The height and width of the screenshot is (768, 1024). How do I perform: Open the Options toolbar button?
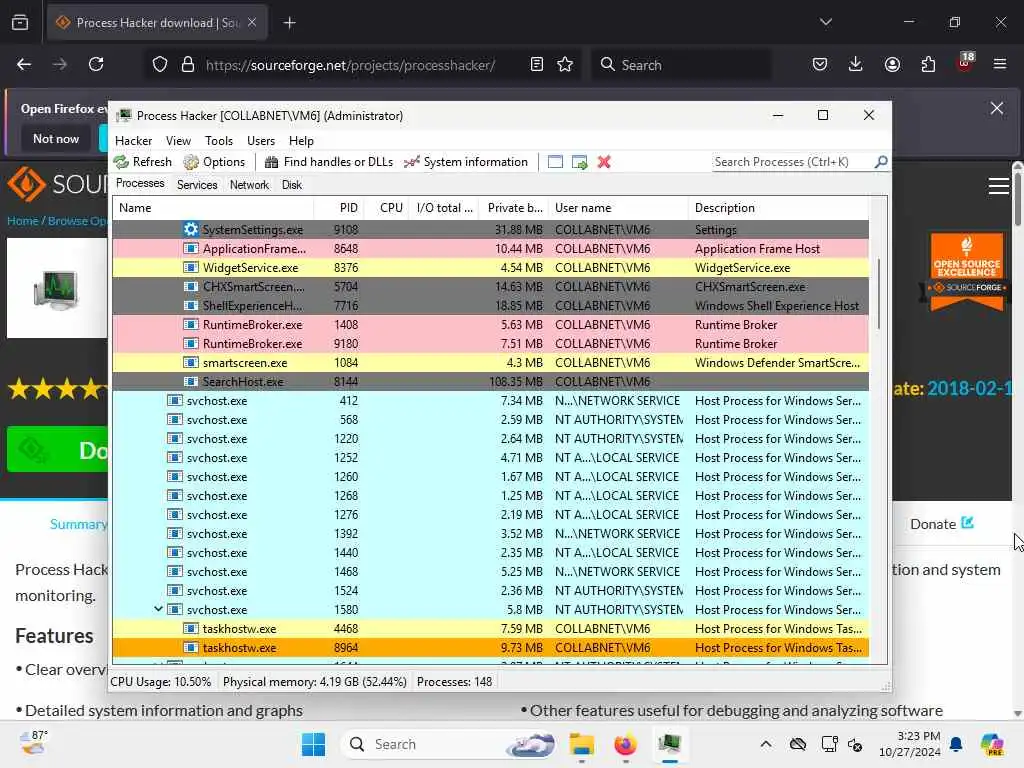click(214, 162)
